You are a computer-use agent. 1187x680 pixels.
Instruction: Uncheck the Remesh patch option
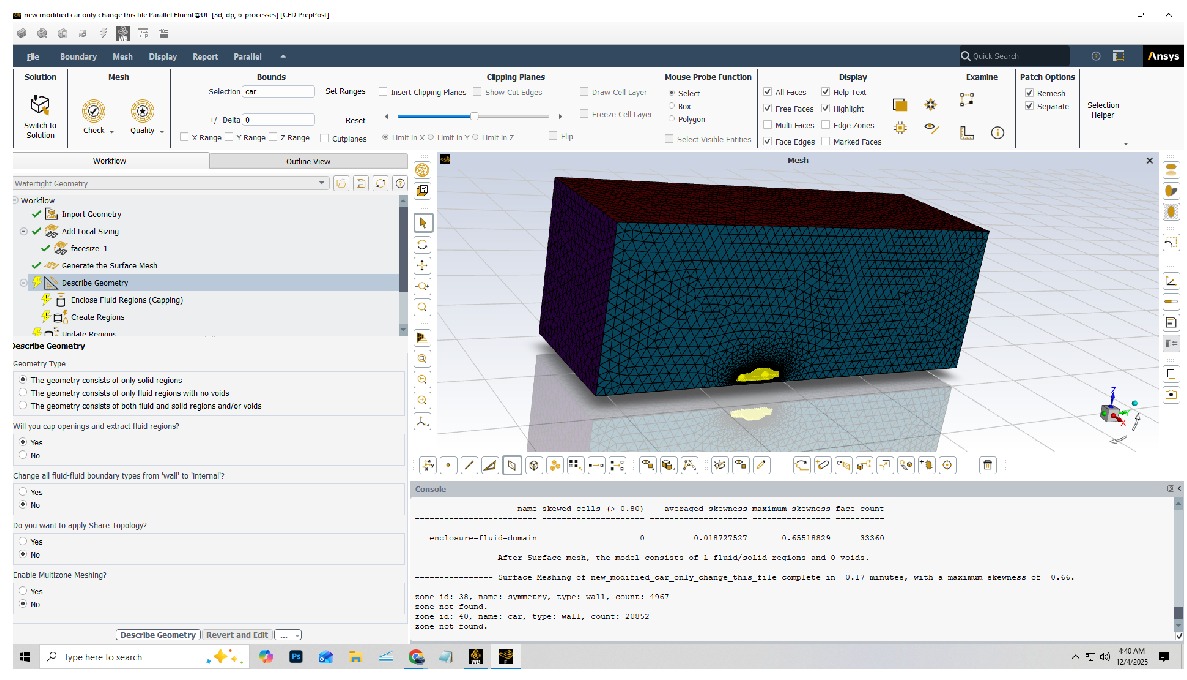coord(1030,92)
